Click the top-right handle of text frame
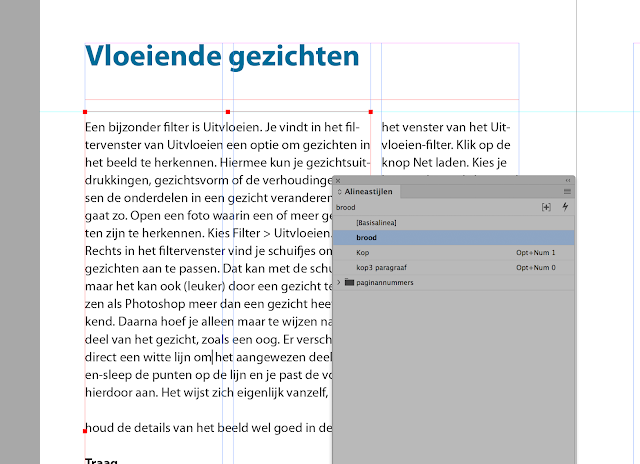The image size is (640, 464). tap(371, 112)
